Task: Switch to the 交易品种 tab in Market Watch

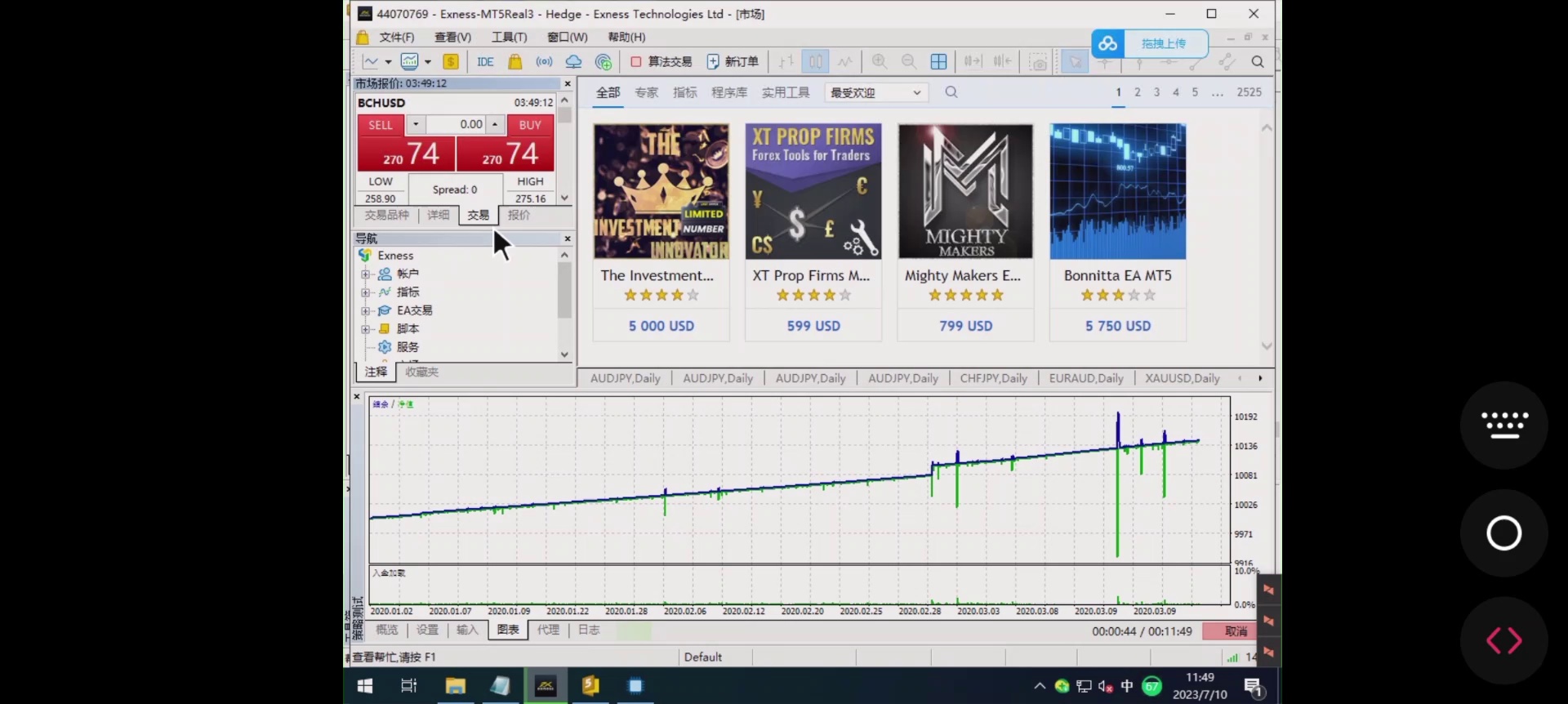Action: coord(387,216)
